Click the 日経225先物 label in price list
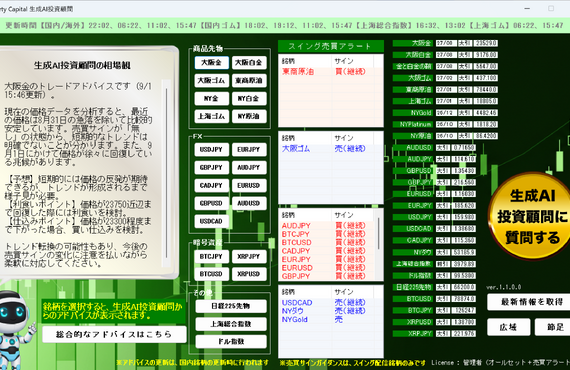Image resolution: width=570 pixels, height=370 pixels. [413, 287]
